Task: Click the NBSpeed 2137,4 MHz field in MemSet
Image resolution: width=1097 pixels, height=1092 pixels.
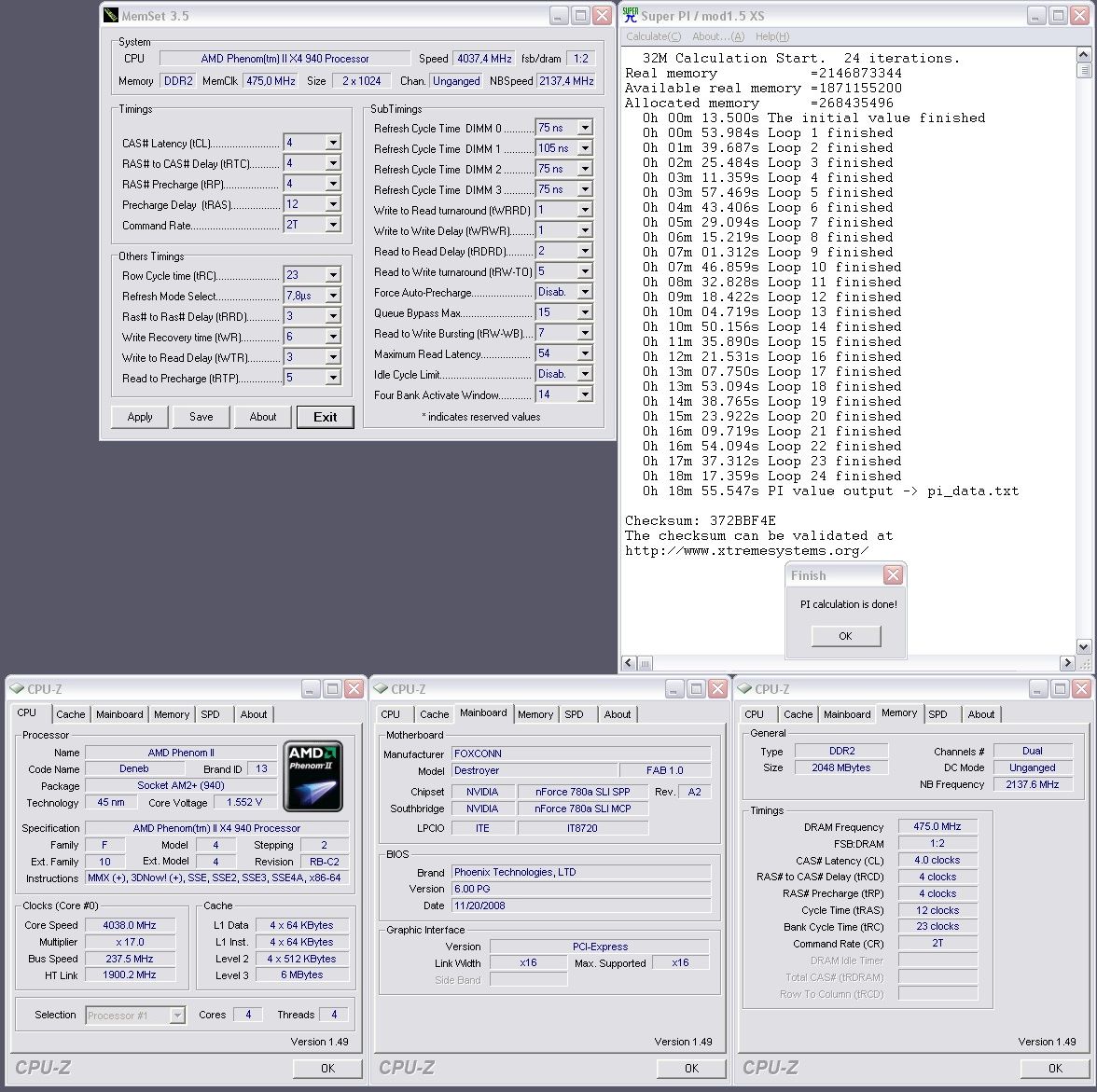Action: 566,80
